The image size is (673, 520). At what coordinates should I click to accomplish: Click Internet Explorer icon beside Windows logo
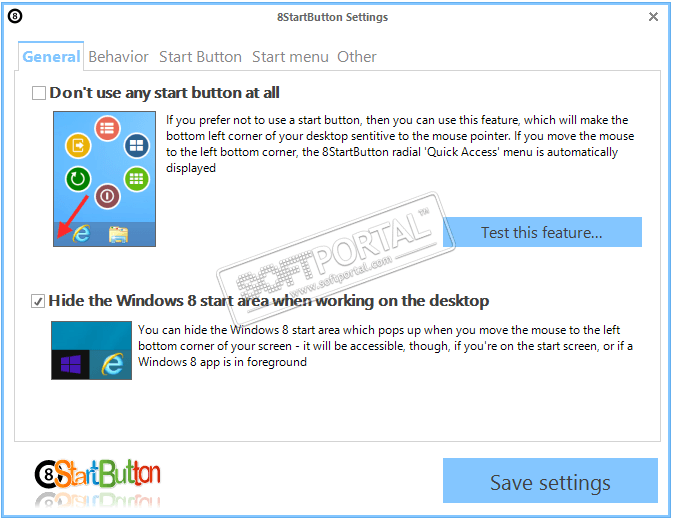pyautogui.click(x=111, y=365)
